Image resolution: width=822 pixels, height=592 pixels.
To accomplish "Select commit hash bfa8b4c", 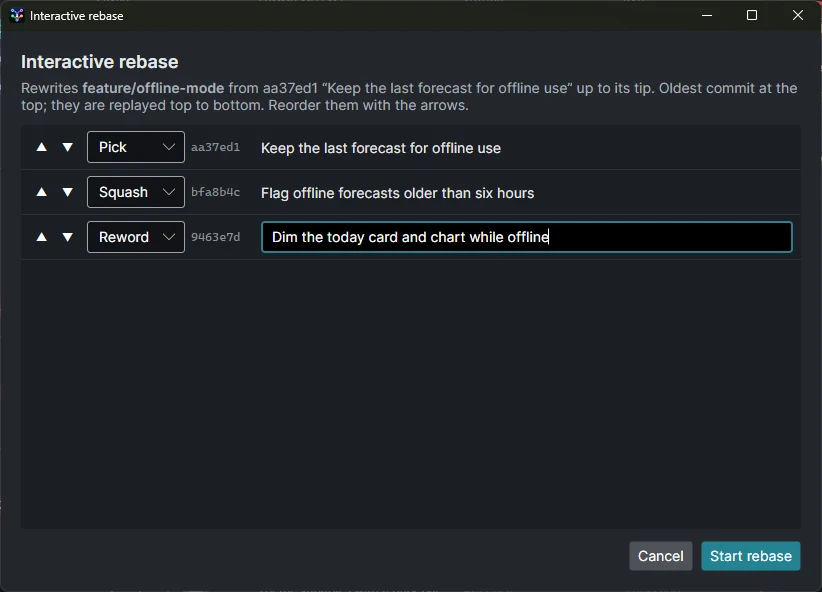I will pyautogui.click(x=215, y=192).
